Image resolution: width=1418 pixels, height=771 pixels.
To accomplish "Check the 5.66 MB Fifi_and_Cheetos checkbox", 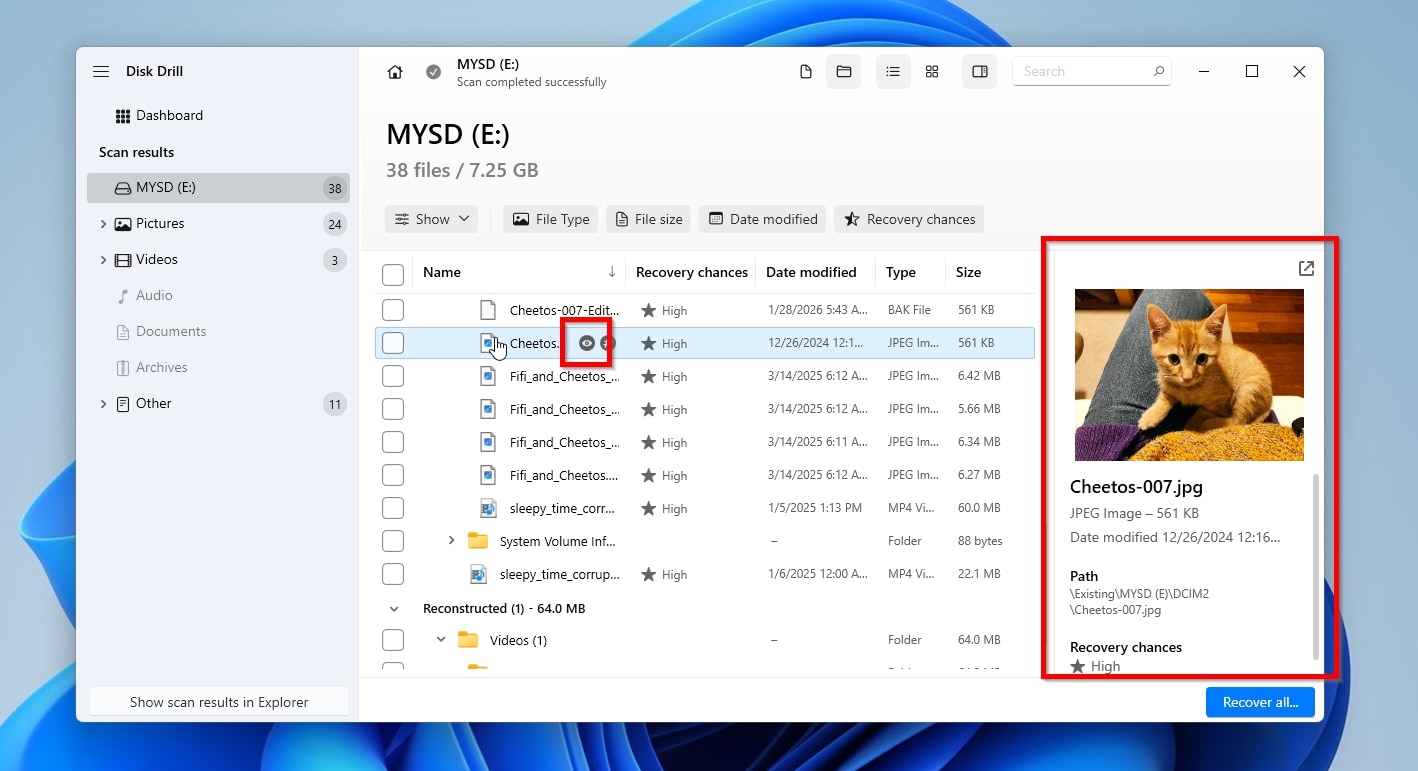I will (x=393, y=409).
